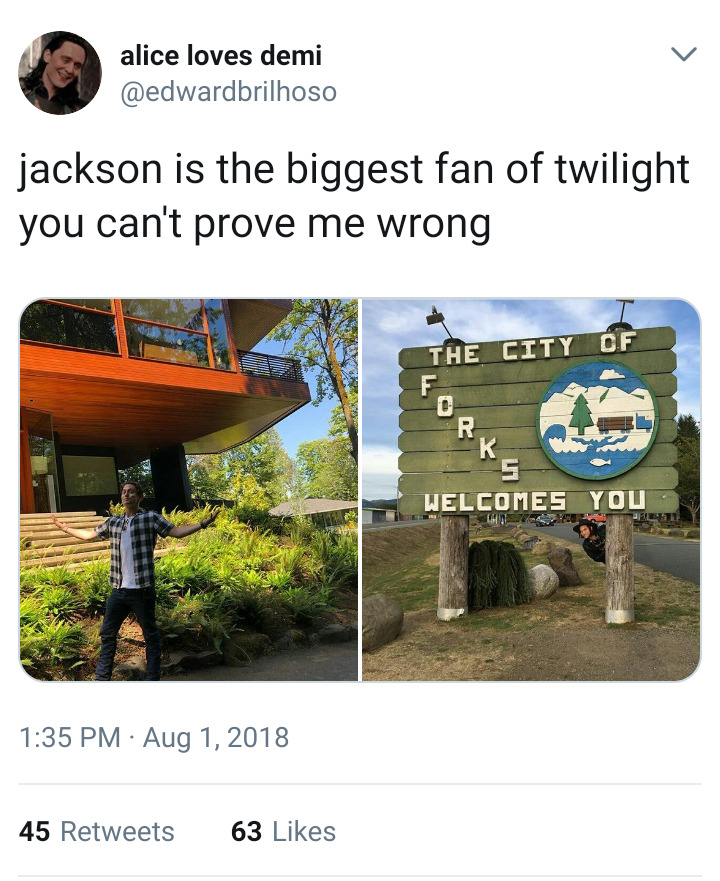Click the circular emblem on the Forks sign
This screenshot has width=720, height=881.
click(x=597, y=420)
